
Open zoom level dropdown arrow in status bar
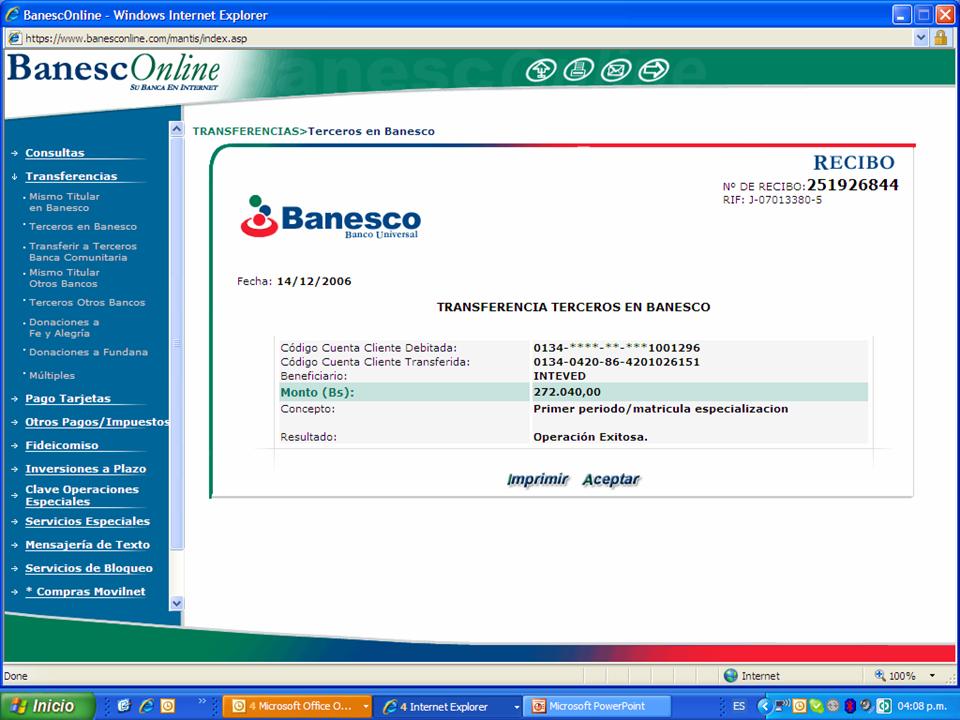[932, 675]
